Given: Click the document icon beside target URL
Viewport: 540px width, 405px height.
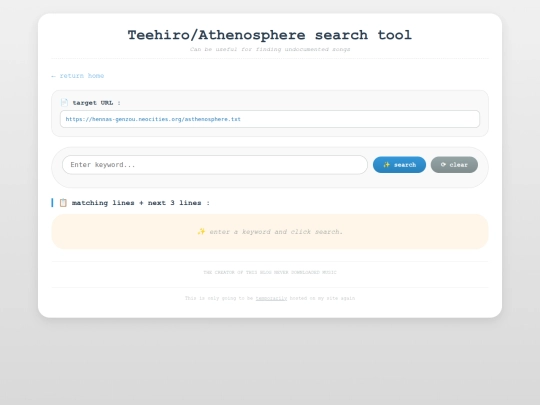Looking at the screenshot, I should [64, 103].
